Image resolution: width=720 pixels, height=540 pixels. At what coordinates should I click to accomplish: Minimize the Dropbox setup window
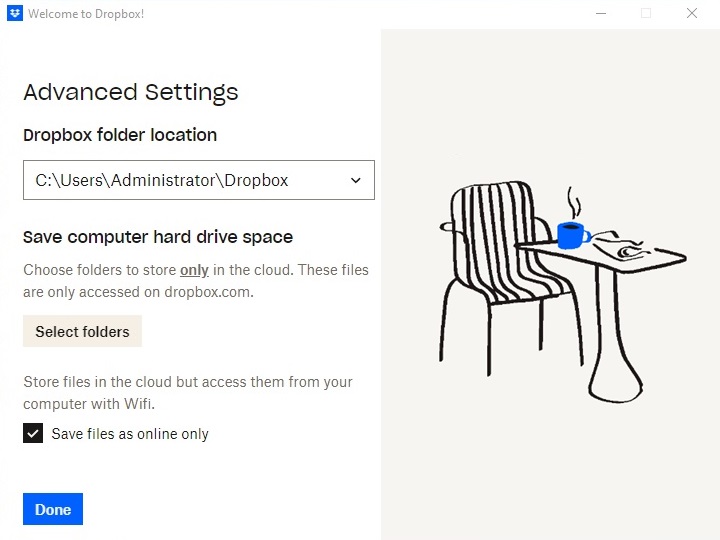tap(601, 13)
